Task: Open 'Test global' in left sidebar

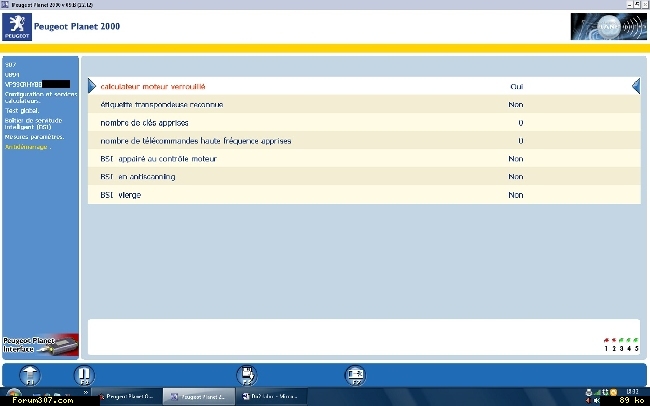Action: pos(24,110)
